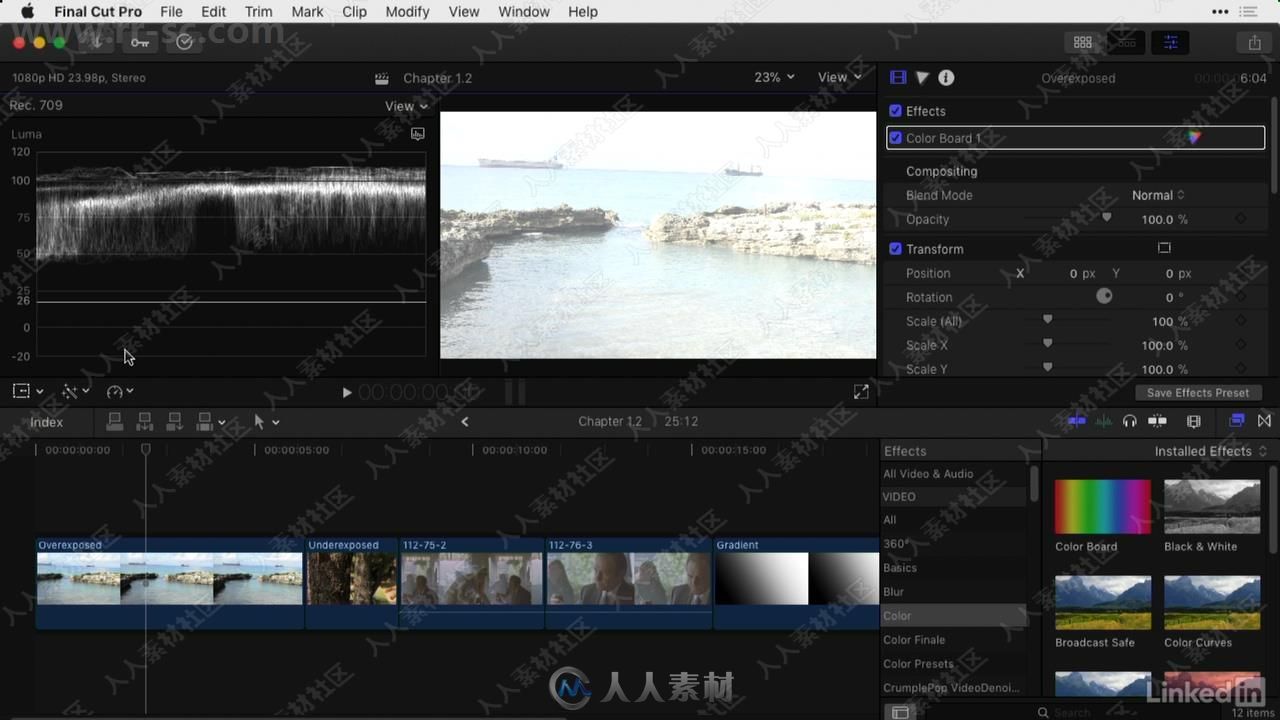This screenshot has height=720, width=1280.
Task: Click the Scale X slider handle
Action: (x=1048, y=343)
